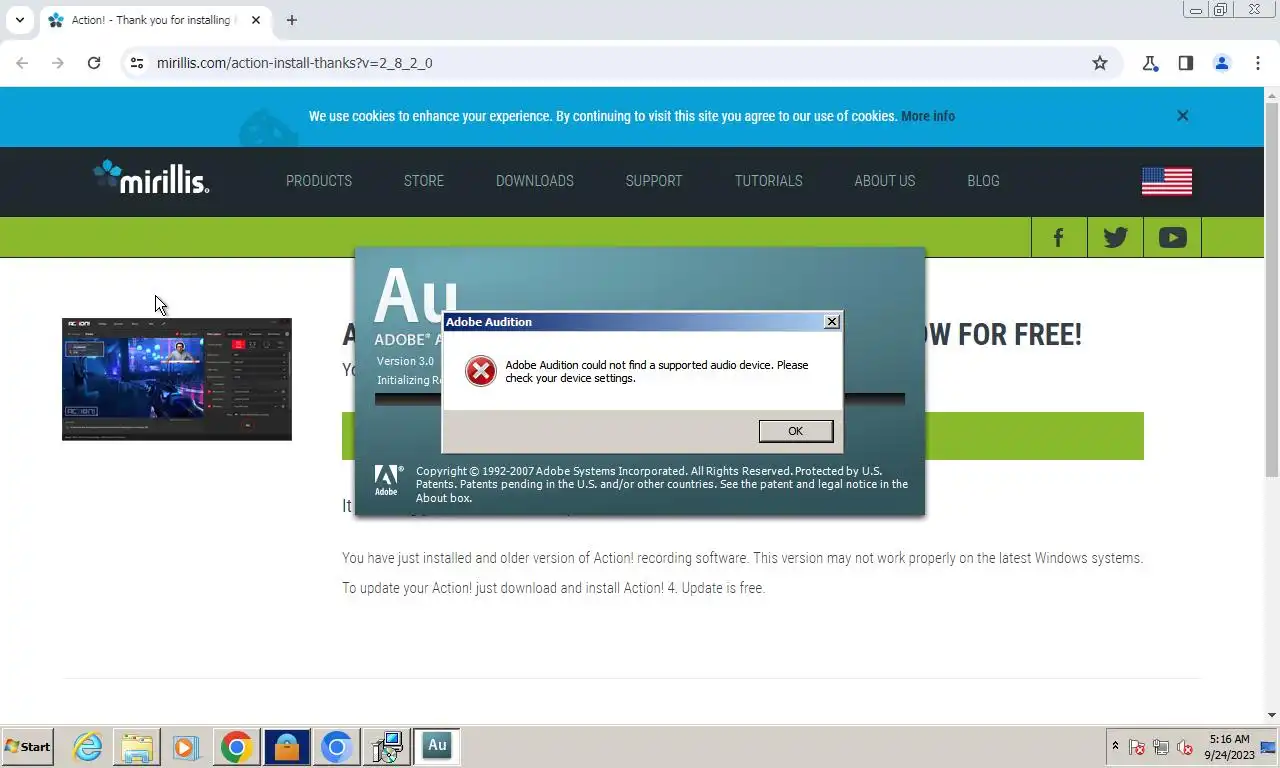The width and height of the screenshot is (1280, 768).
Task: Open the STORE menu item
Action: (424, 181)
